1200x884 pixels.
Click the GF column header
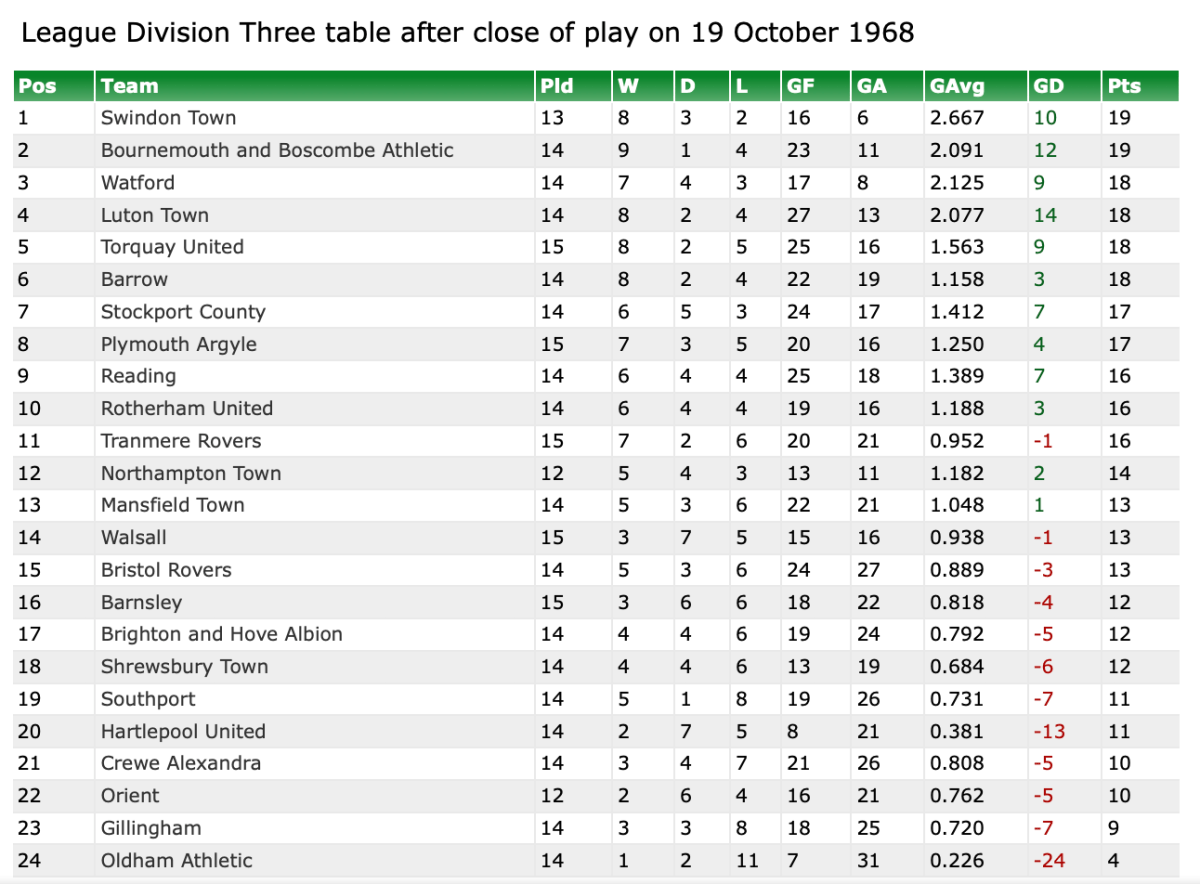(x=800, y=86)
